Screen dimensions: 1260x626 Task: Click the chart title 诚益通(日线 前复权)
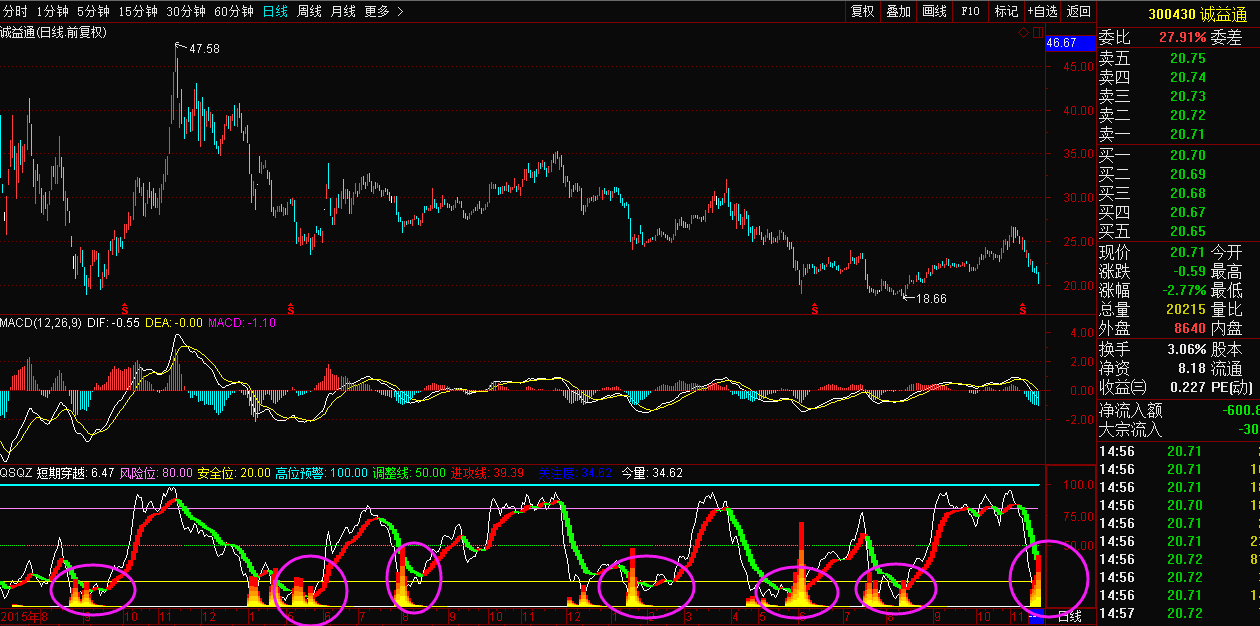53,32
